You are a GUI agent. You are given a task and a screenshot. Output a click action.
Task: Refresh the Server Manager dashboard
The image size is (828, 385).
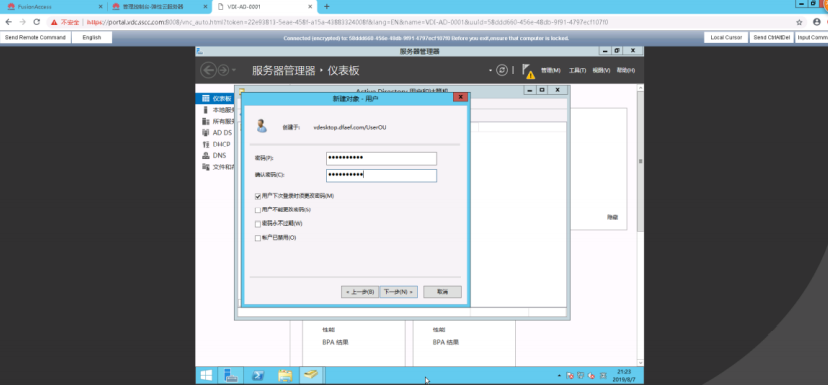pyautogui.click(x=502, y=70)
